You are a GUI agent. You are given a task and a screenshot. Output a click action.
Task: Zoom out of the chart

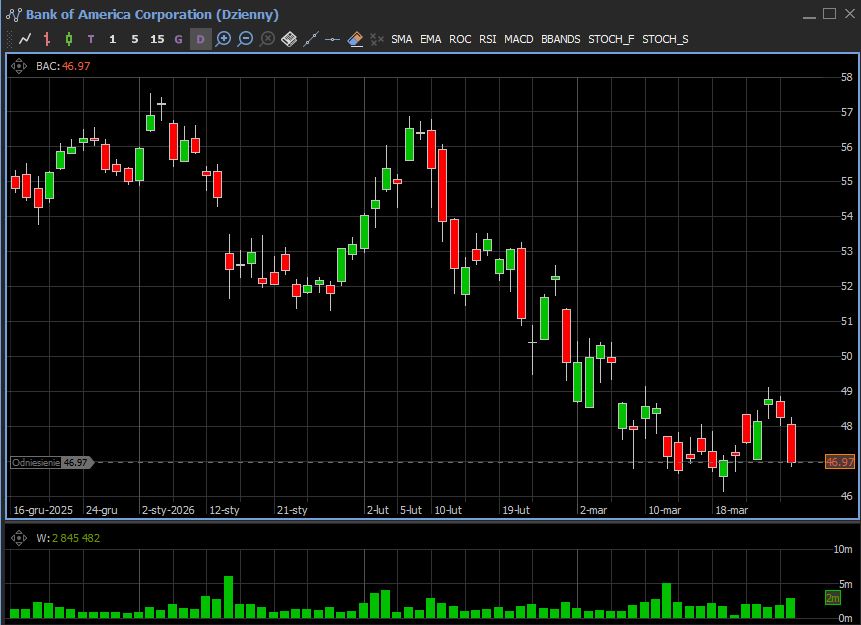[x=245, y=39]
